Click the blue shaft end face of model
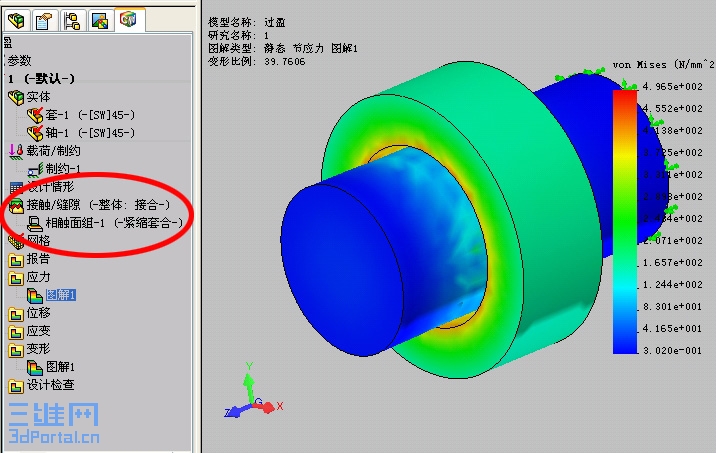The image size is (716, 453). [340, 269]
